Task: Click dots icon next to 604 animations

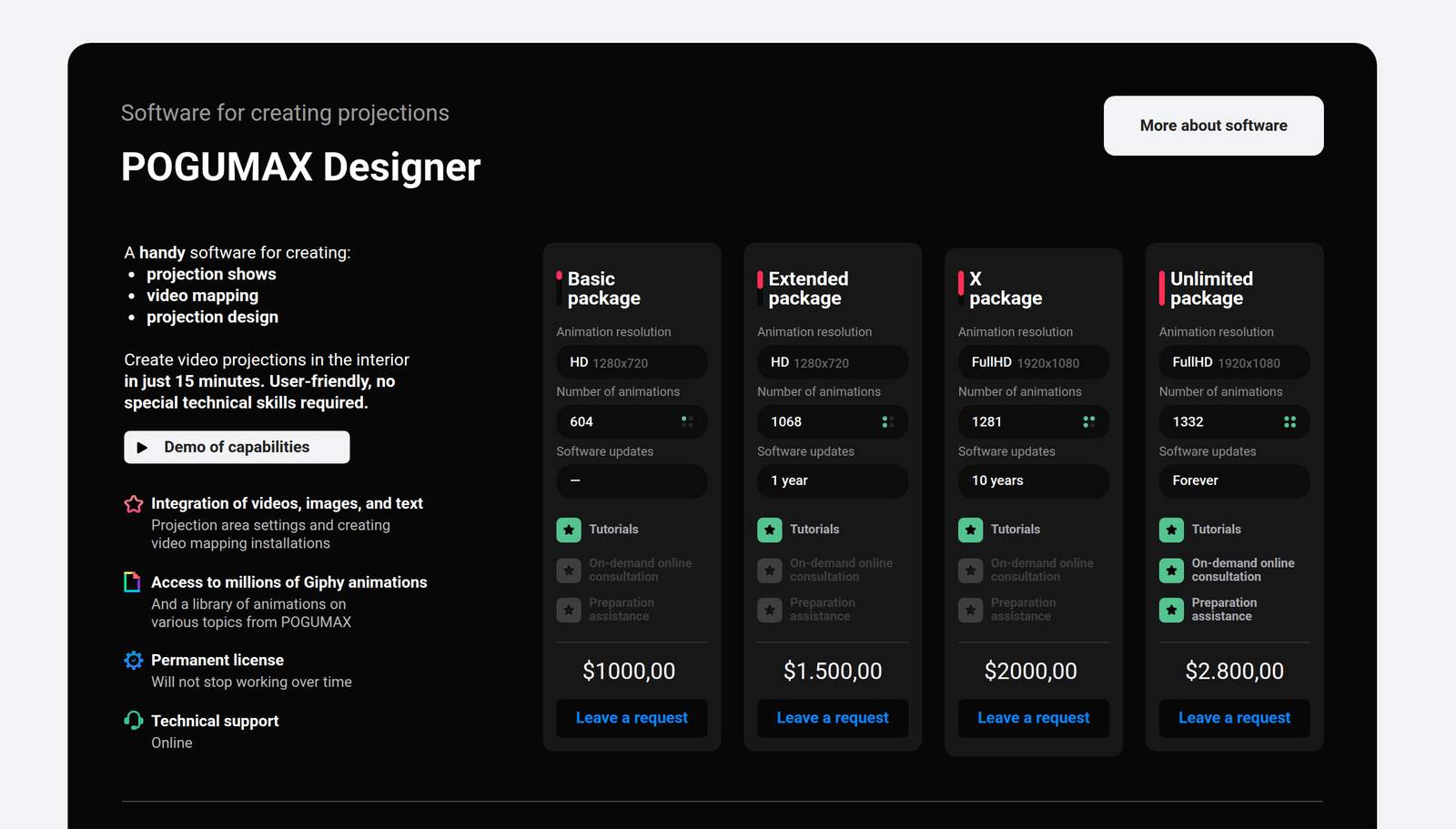Action: [x=687, y=421]
